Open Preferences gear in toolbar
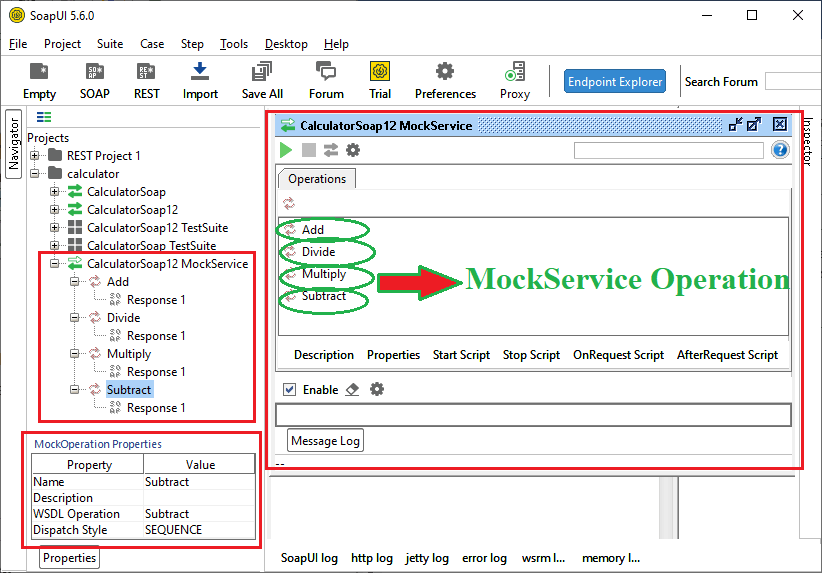This screenshot has width=822, height=573. tap(445, 81)
